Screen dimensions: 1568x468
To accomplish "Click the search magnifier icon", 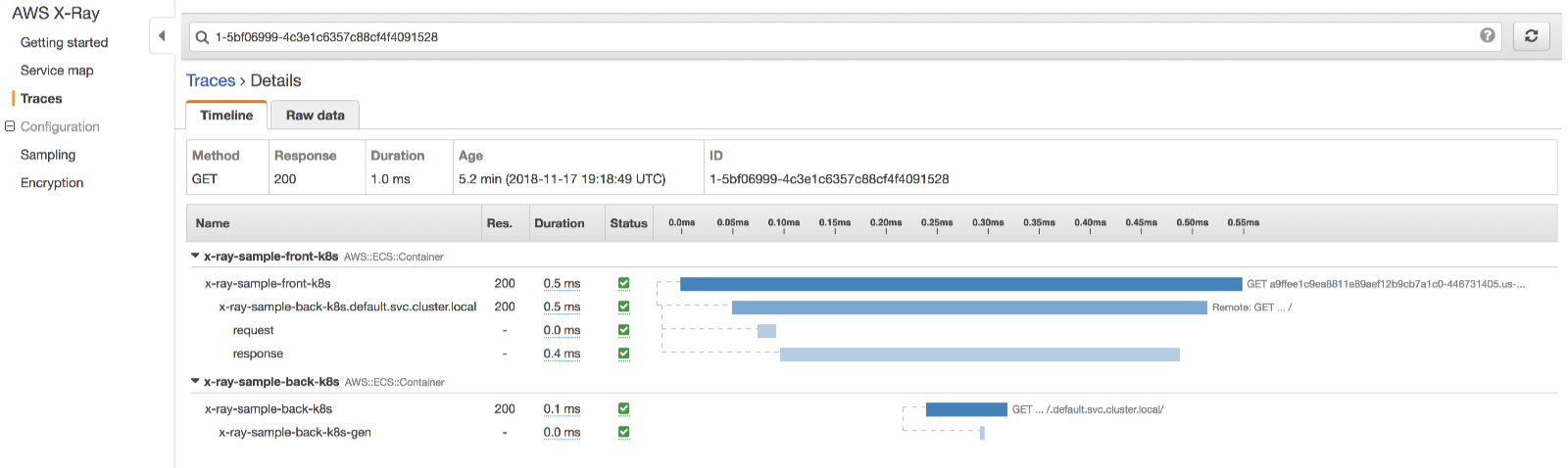I will click(202, 37).
